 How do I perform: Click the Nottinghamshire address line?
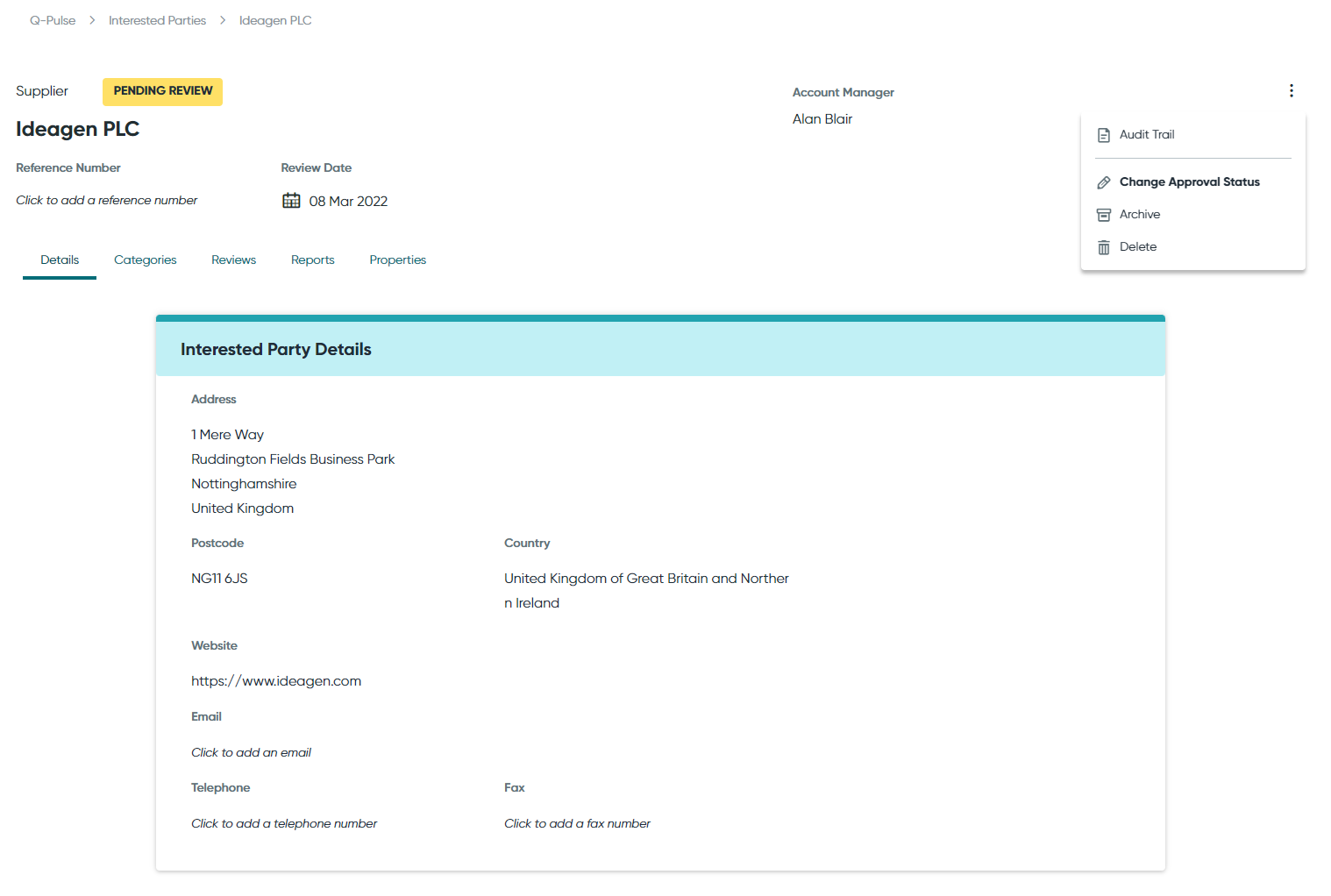pyautogui.click(x=244, y=484)
